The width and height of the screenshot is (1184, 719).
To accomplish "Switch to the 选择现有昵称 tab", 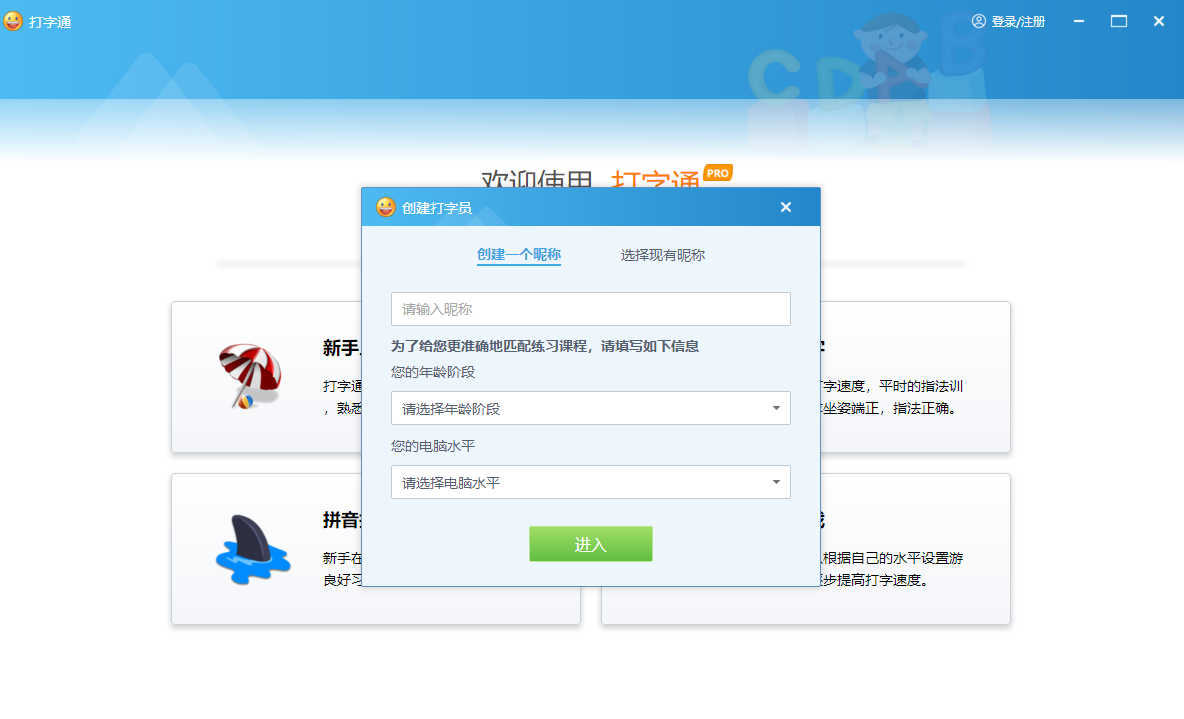I will [662, 255].
